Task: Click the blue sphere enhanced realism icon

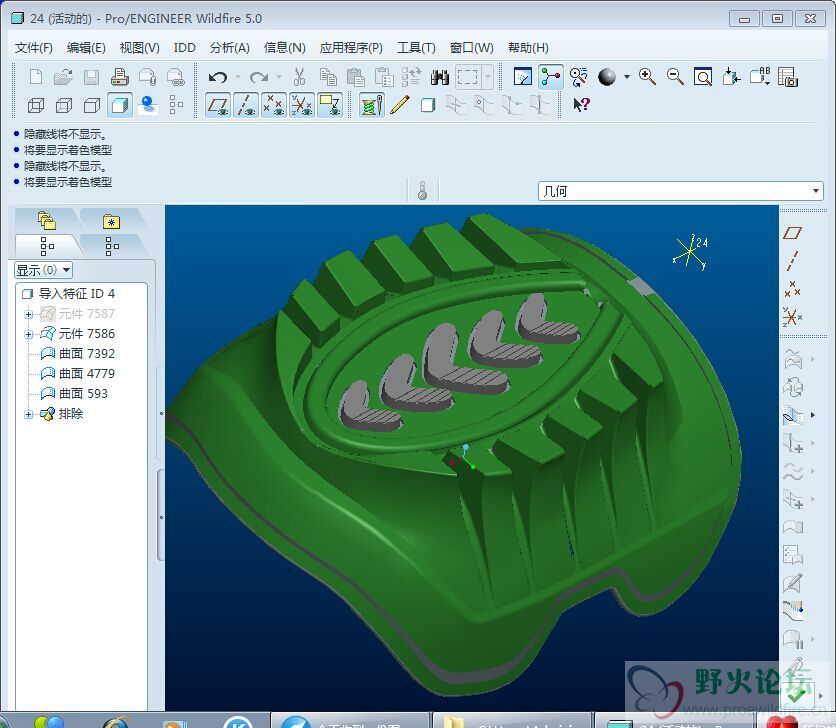Action: click(x=148, y=105)
